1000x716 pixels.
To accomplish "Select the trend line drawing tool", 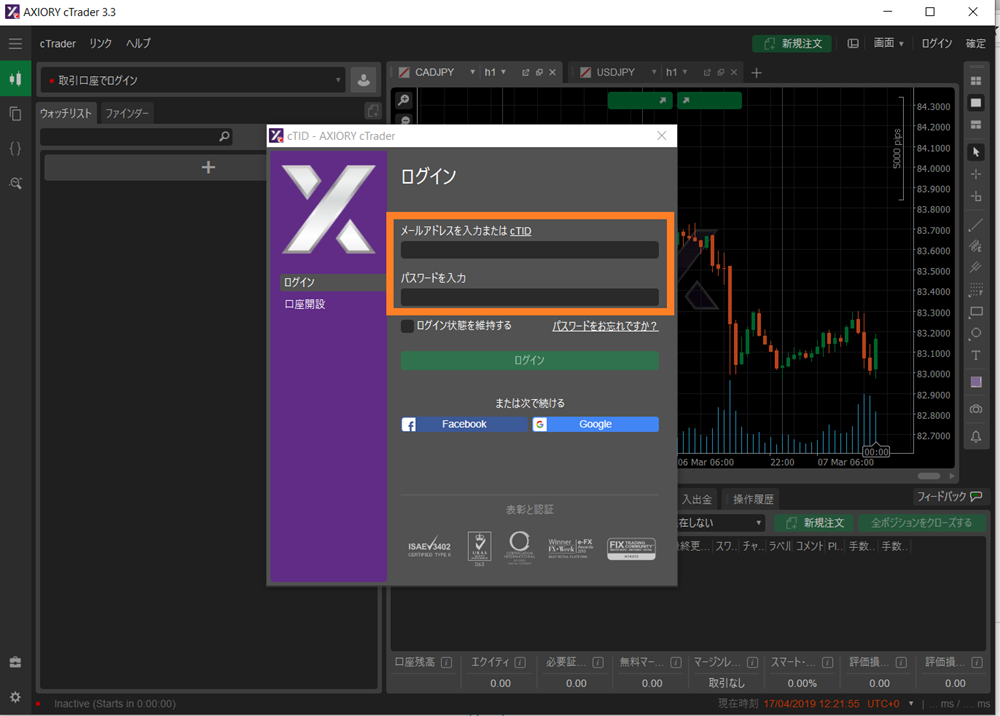I will pos(976,224).
